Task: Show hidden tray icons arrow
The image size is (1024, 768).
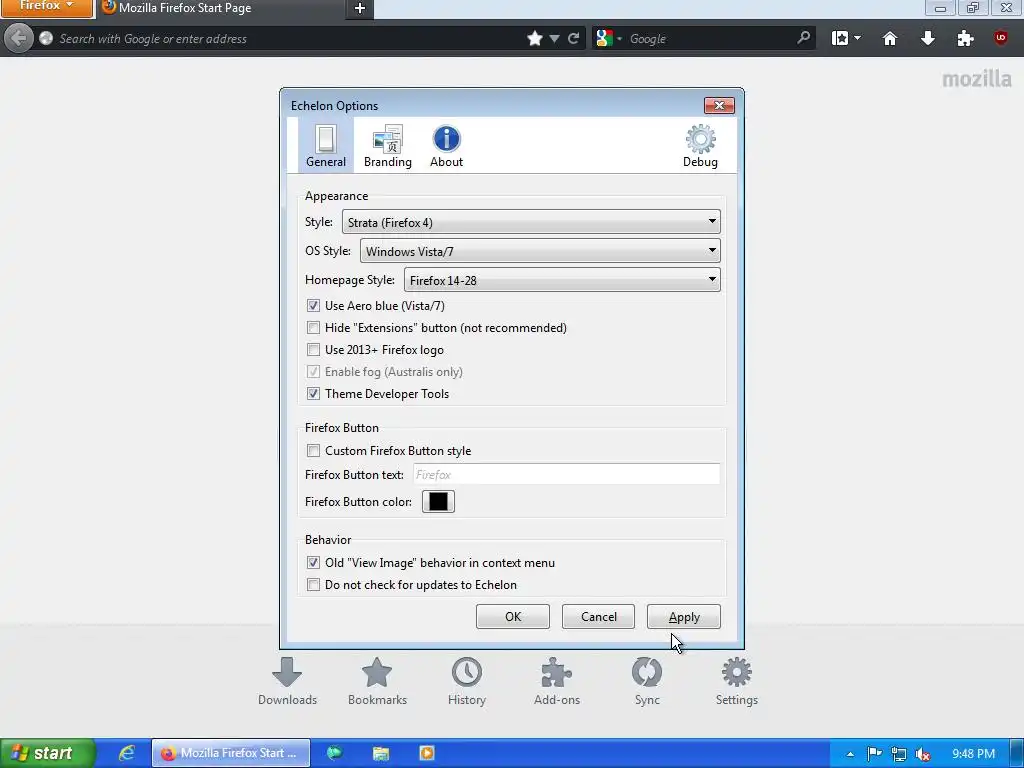Action: pos(850,754)
